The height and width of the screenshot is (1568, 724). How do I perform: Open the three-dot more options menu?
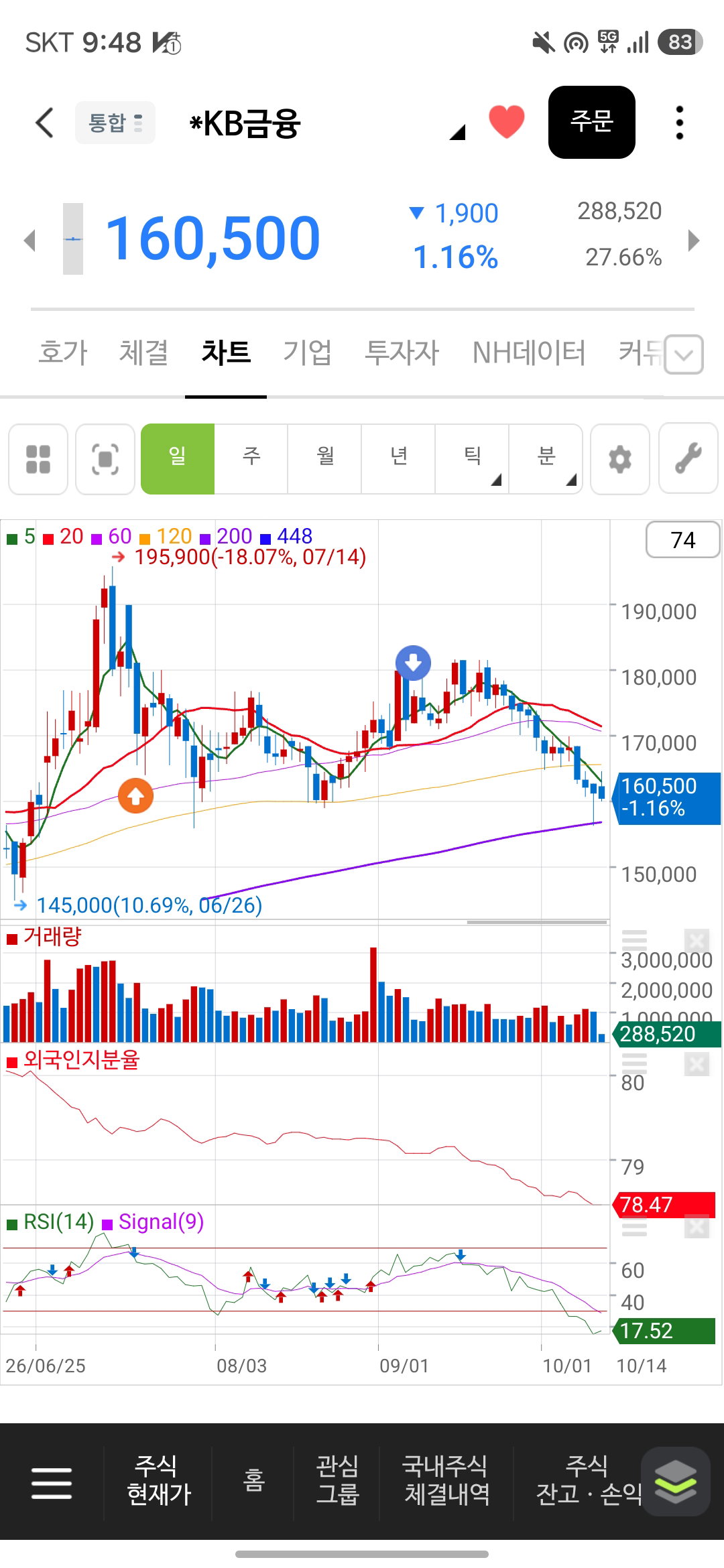[680, 123]
